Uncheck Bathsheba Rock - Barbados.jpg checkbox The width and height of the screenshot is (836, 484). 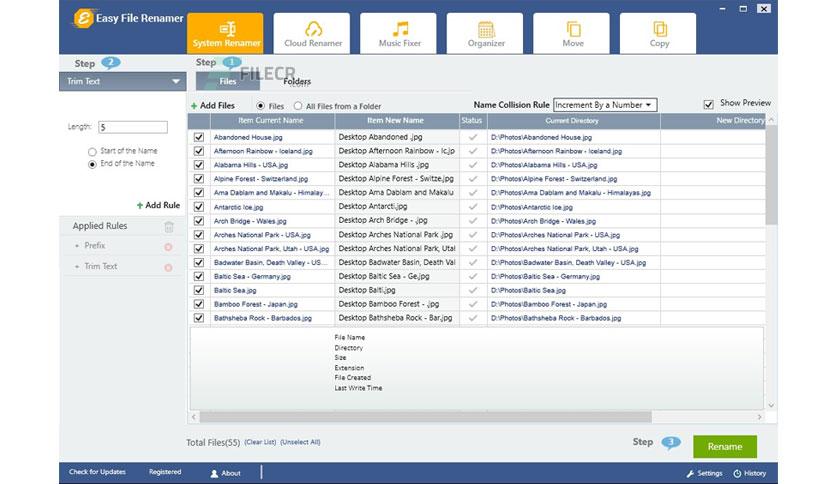(199, 318)
